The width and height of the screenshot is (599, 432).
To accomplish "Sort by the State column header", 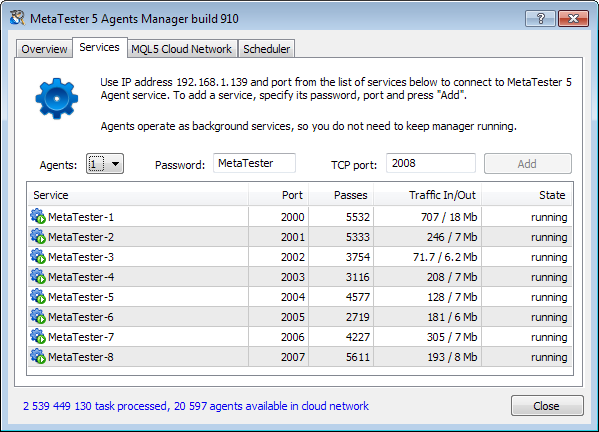I will click(527, 195).
